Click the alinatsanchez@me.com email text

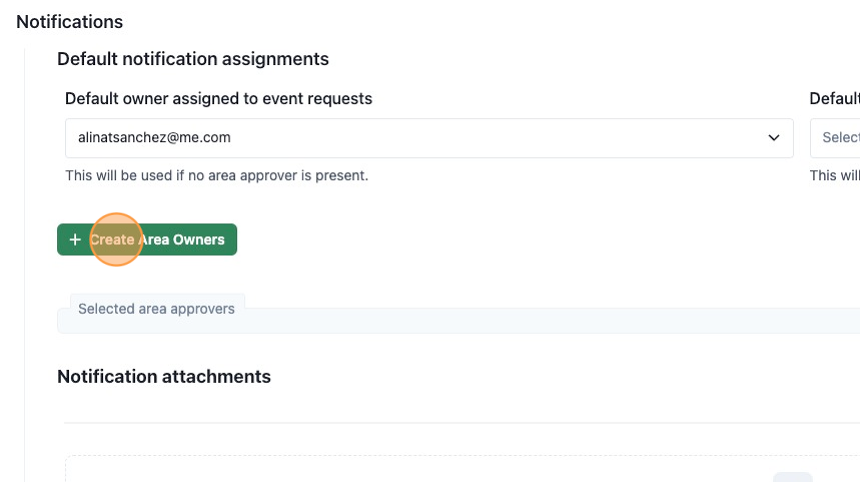point(154,138)
